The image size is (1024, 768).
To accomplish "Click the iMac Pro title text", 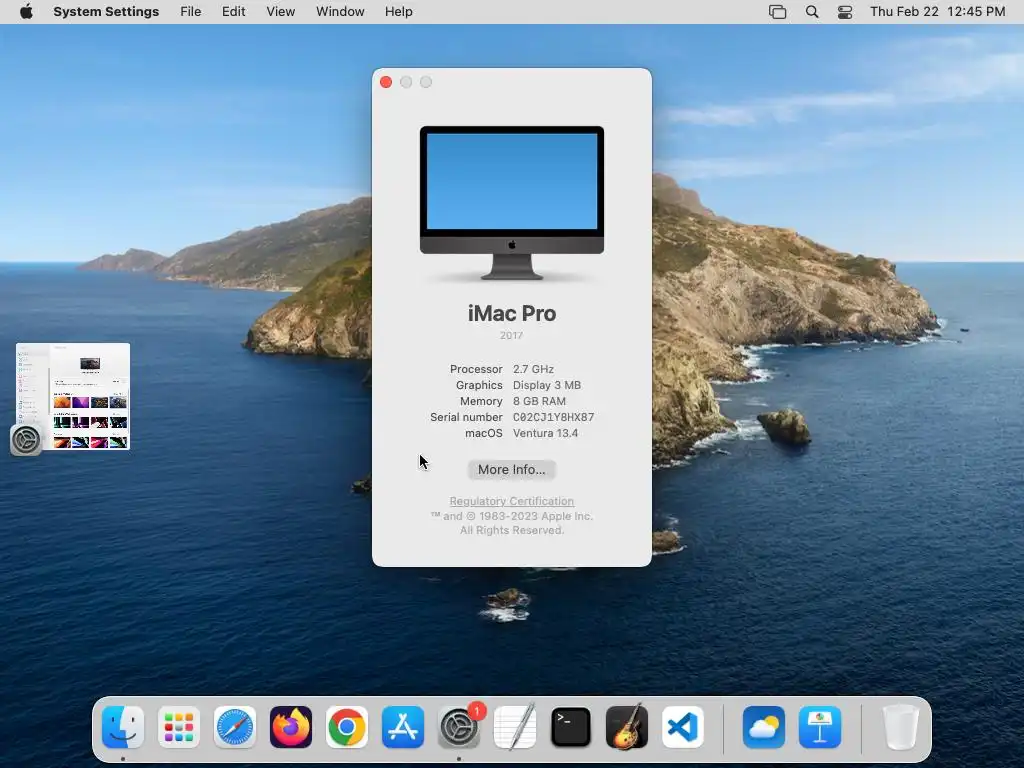I will pos(511,313).
